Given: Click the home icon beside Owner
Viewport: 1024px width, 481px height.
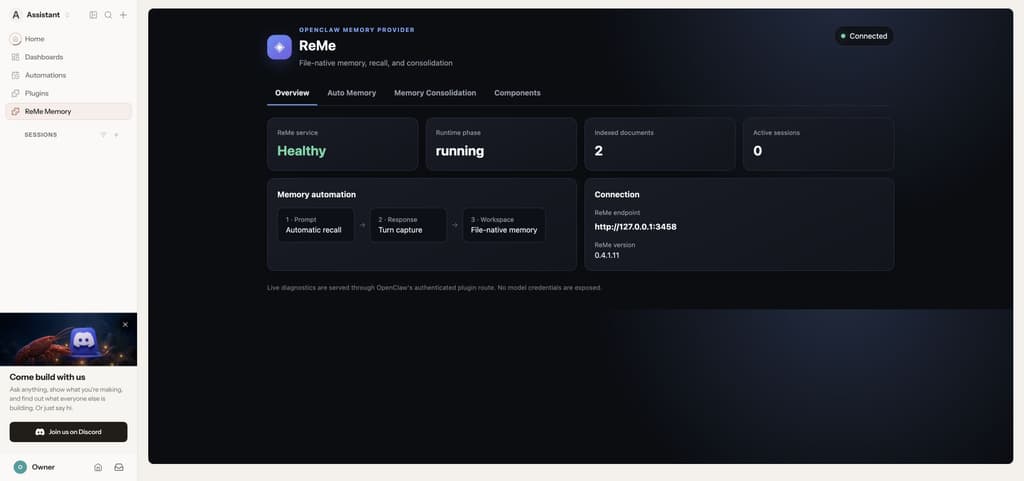Looking at the screenshot, I should [98, 467].
